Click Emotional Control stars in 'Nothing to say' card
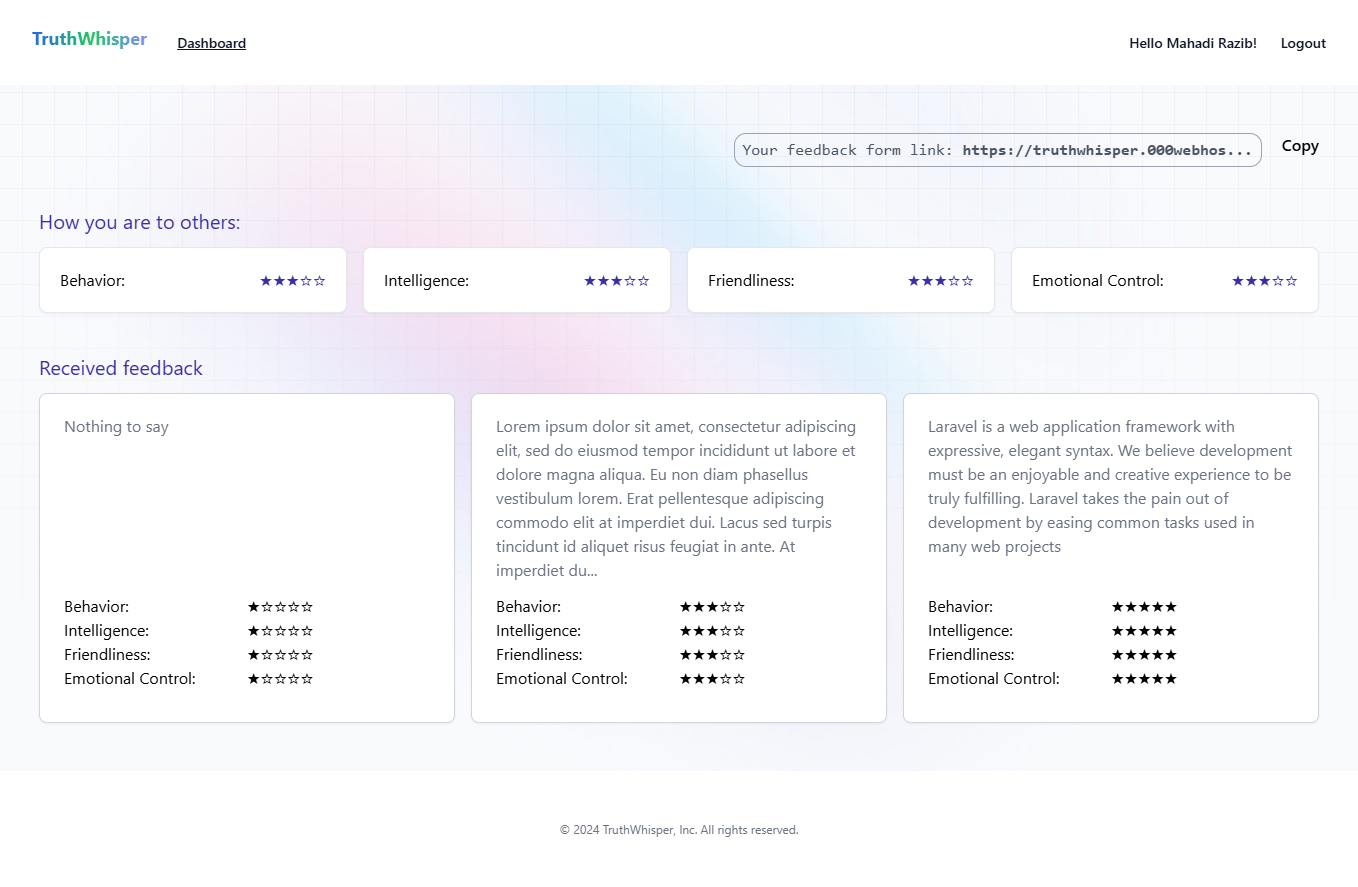1358x887 pixels. [280, 679]
